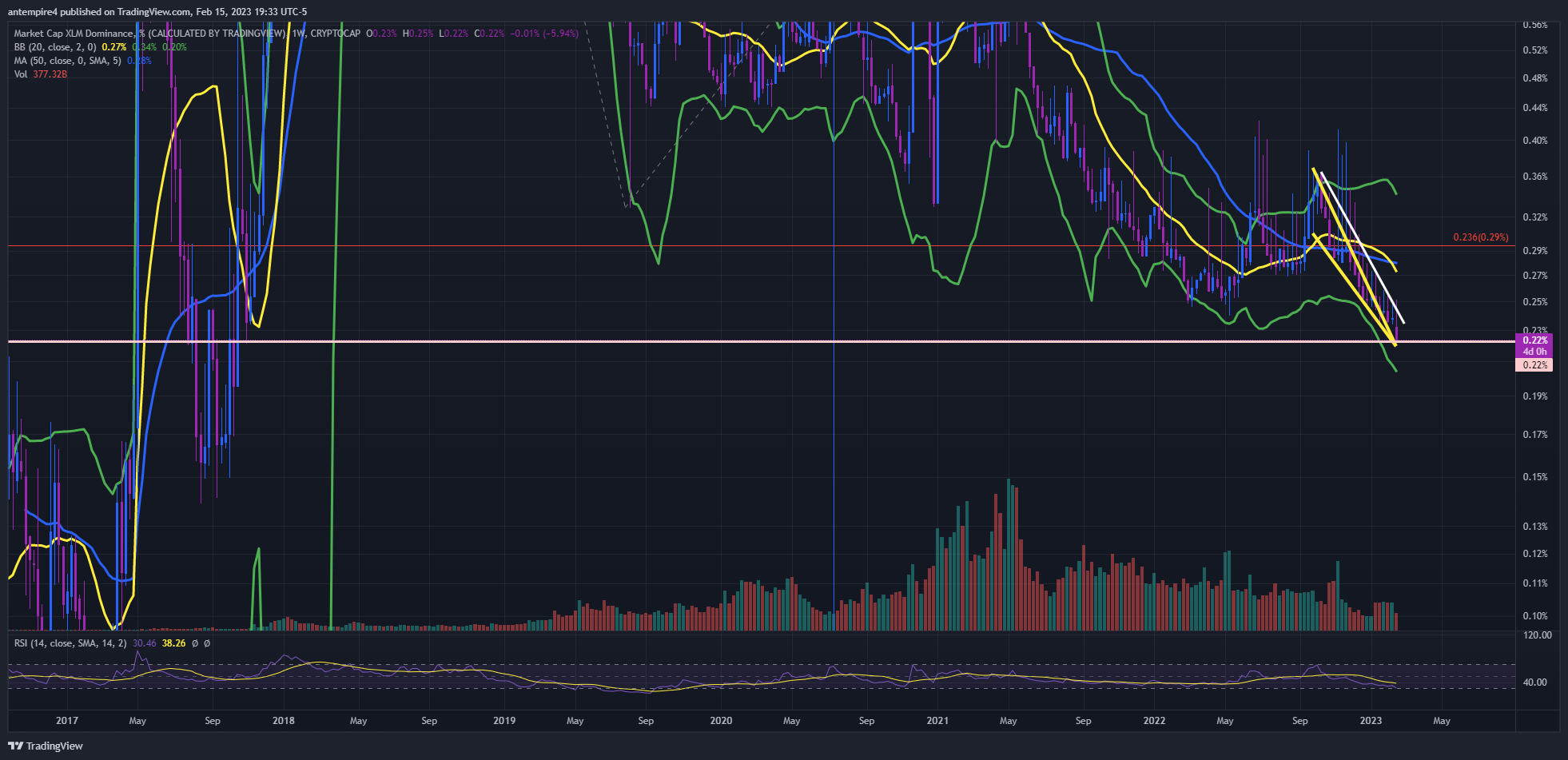Viewport: 1568px width, 760px height.
Task: Click the 2017 label on the time axis
Action: (x=67, y=721)
